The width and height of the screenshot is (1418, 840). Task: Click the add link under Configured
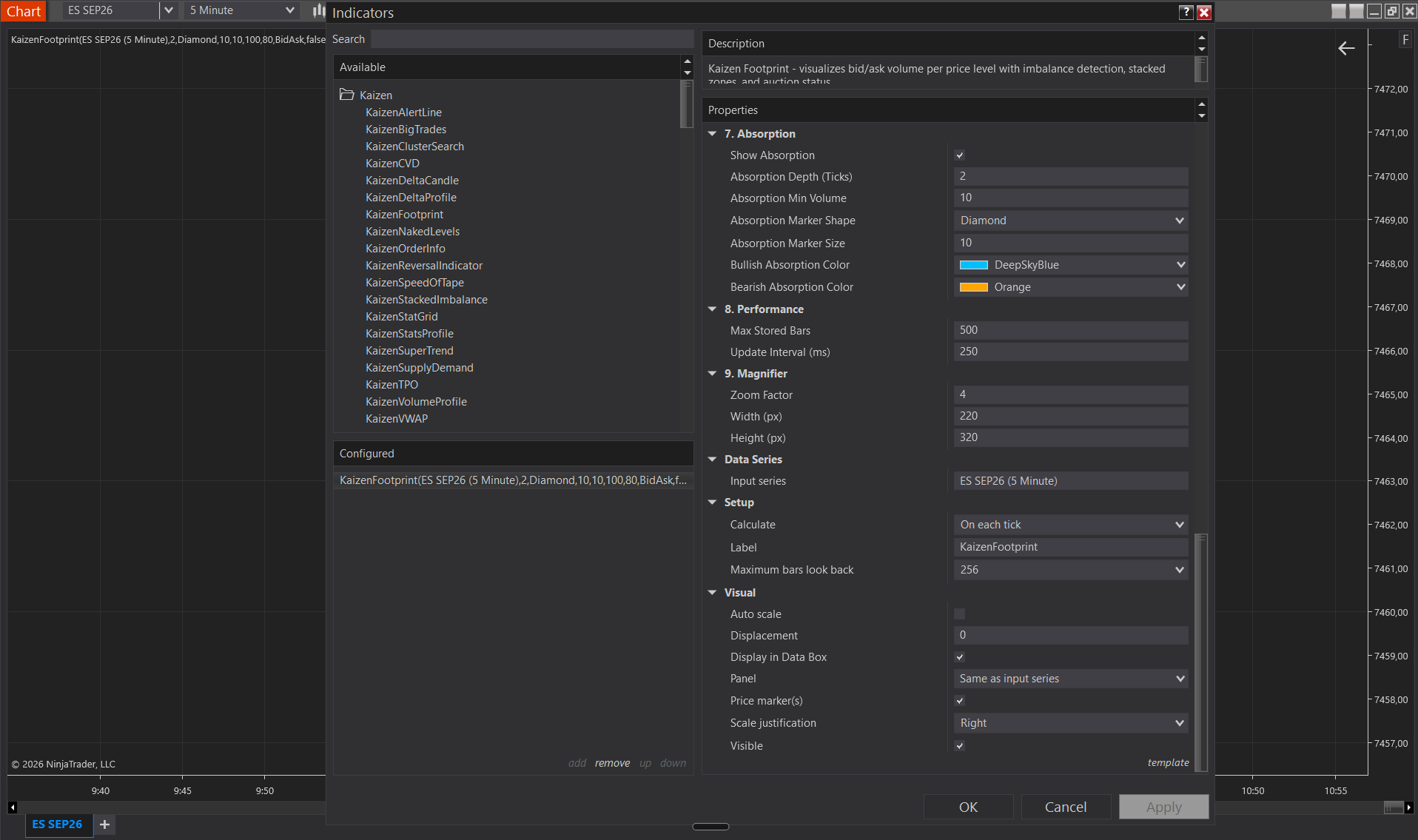coord(577,763)
